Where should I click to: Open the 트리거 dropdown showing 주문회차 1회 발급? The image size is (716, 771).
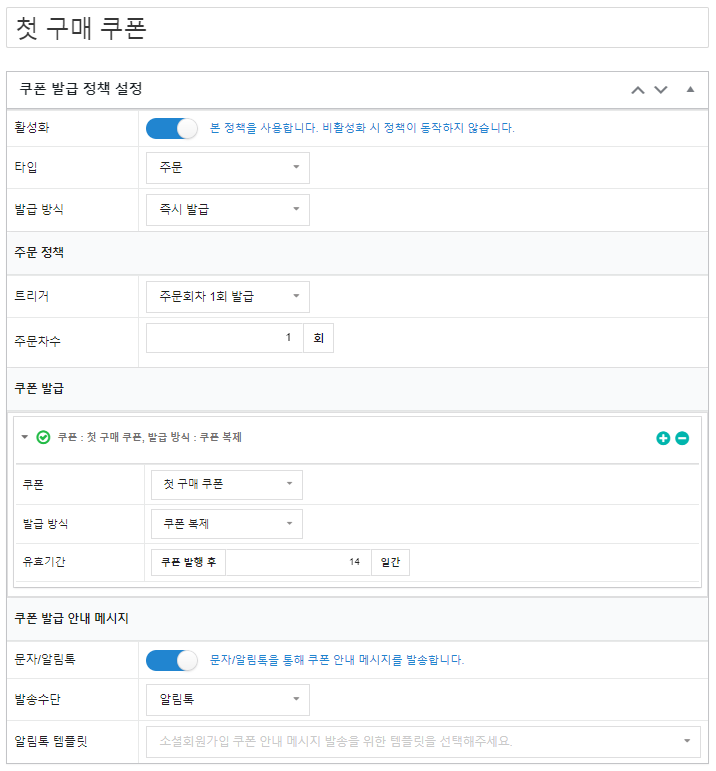228,297
